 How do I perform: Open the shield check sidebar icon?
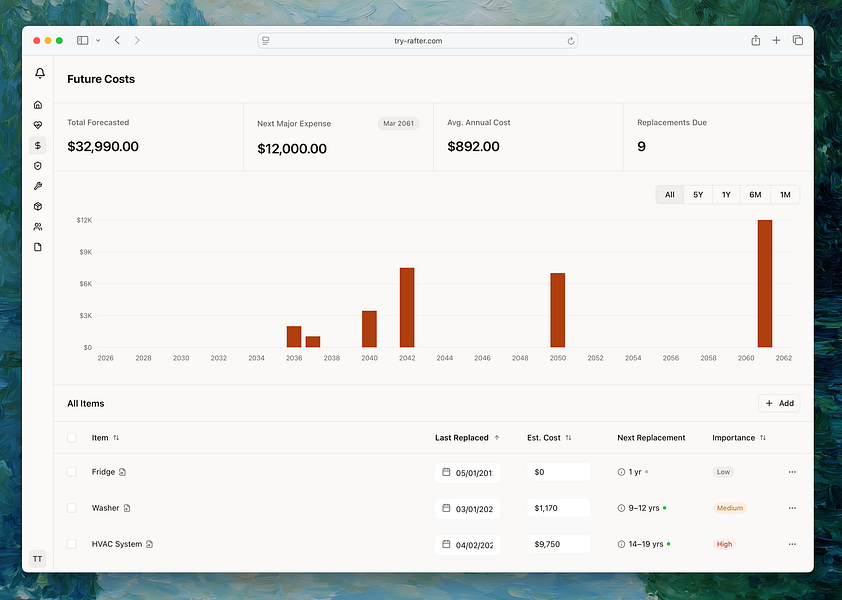pos(38,166)
